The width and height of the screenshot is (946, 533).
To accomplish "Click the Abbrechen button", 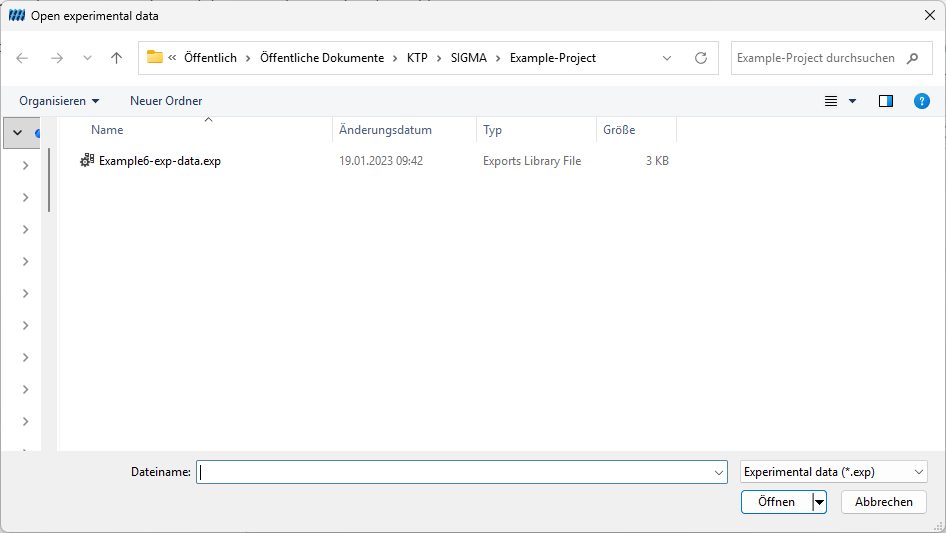I will [x=883, y=502].
